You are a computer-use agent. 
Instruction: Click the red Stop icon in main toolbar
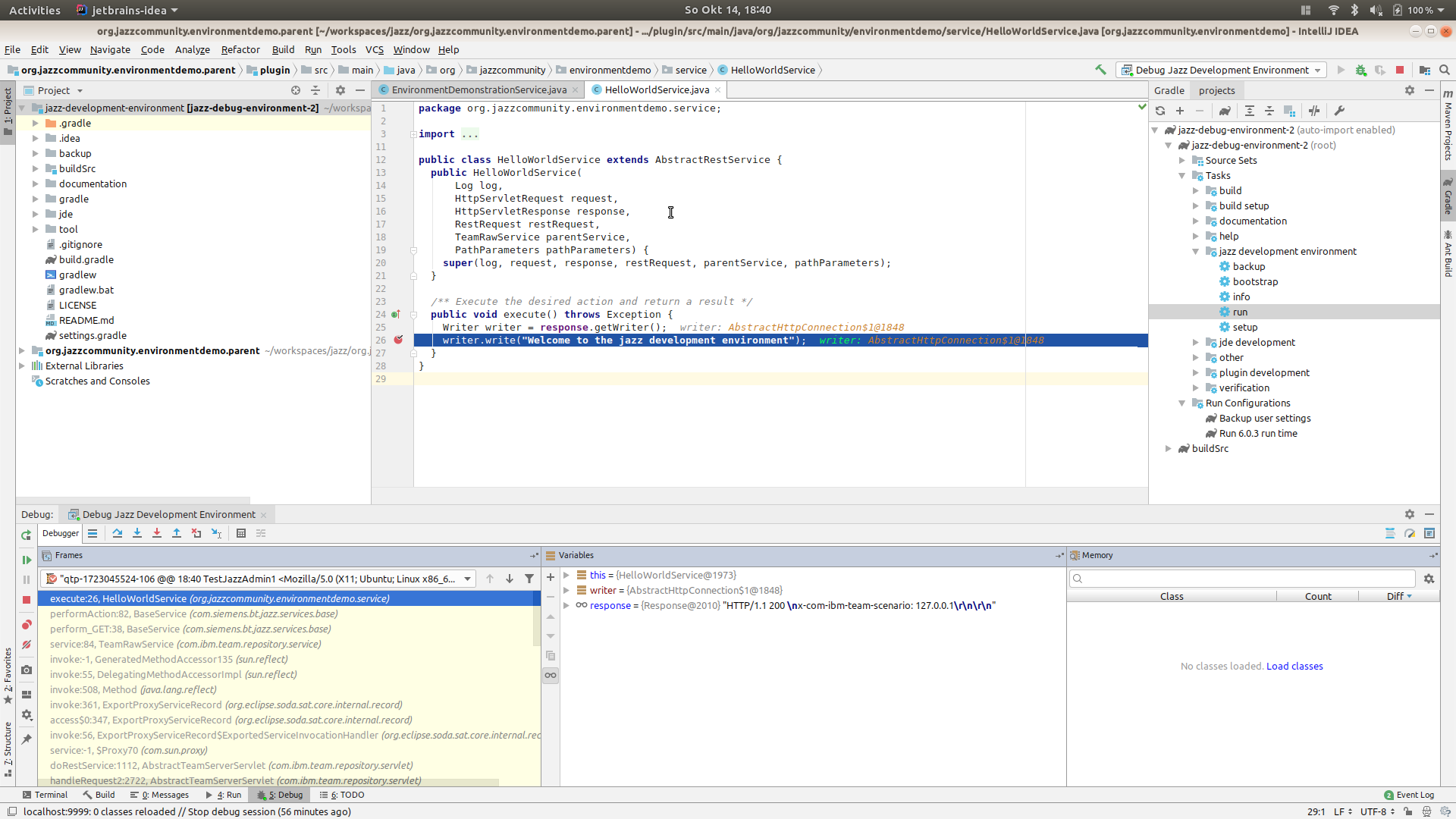(1400, 70)
